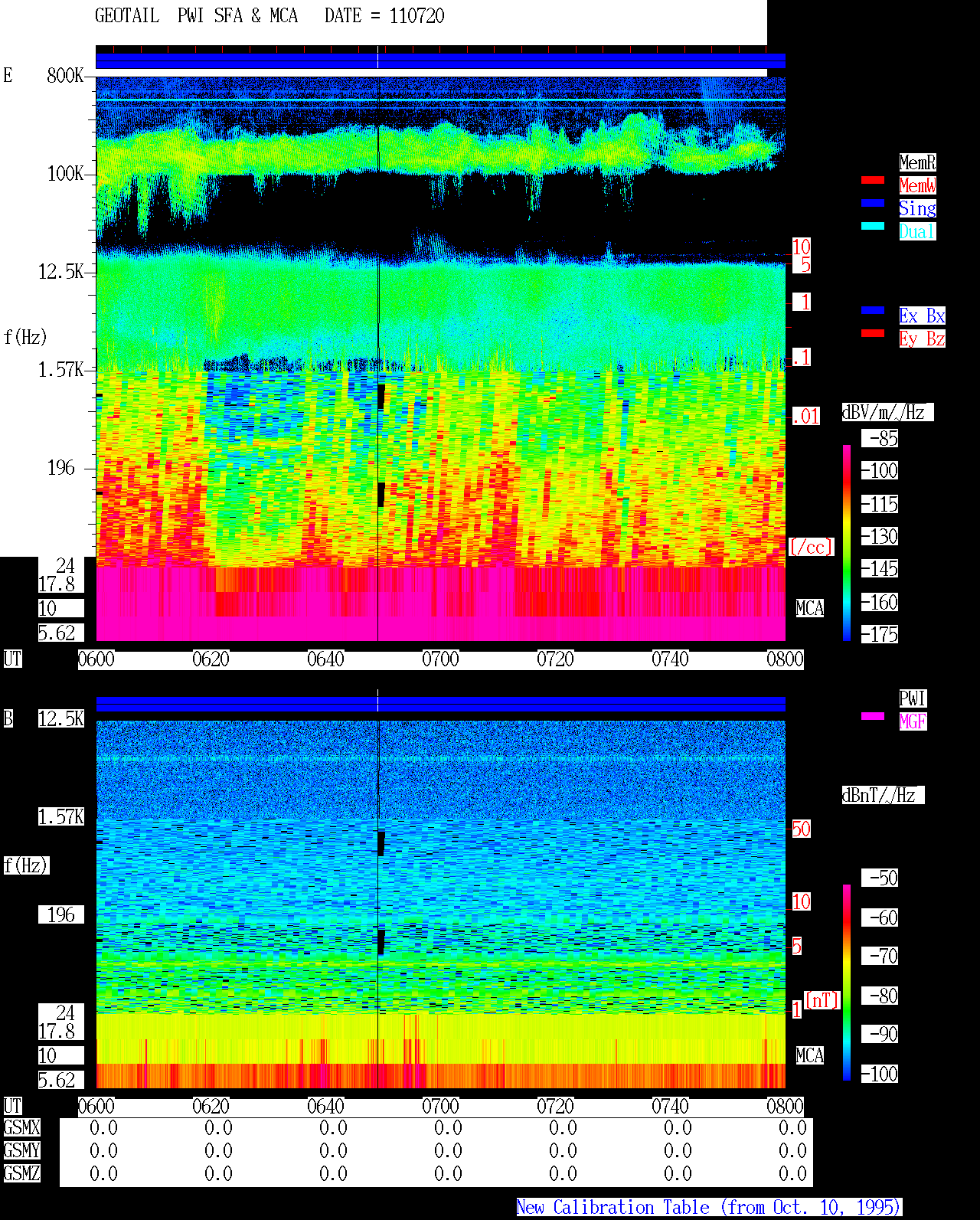Click the E panel label beside 800K
This screenshot has width=980, height=1220.
point(8,76)
